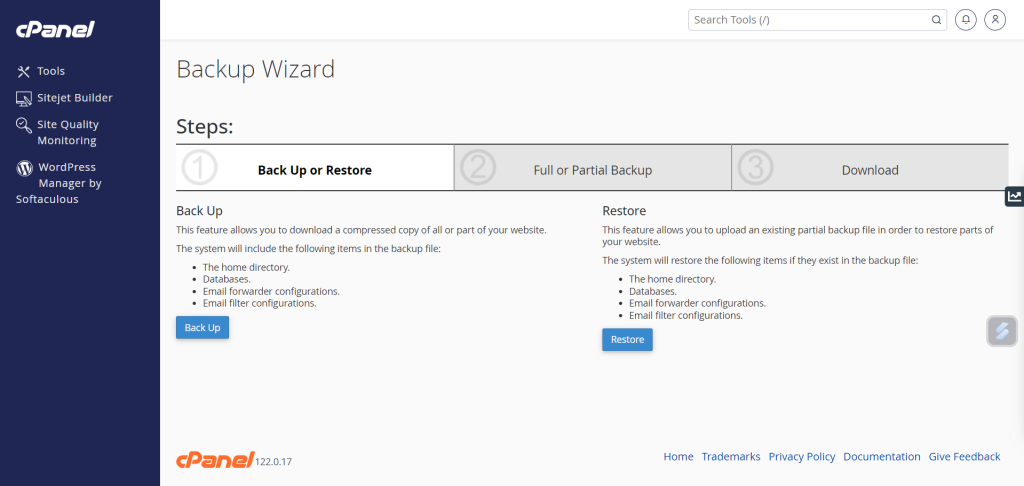This screenshot has width=1024, height=486.
Task: Open the notifications bell
Action: [966, 19]
